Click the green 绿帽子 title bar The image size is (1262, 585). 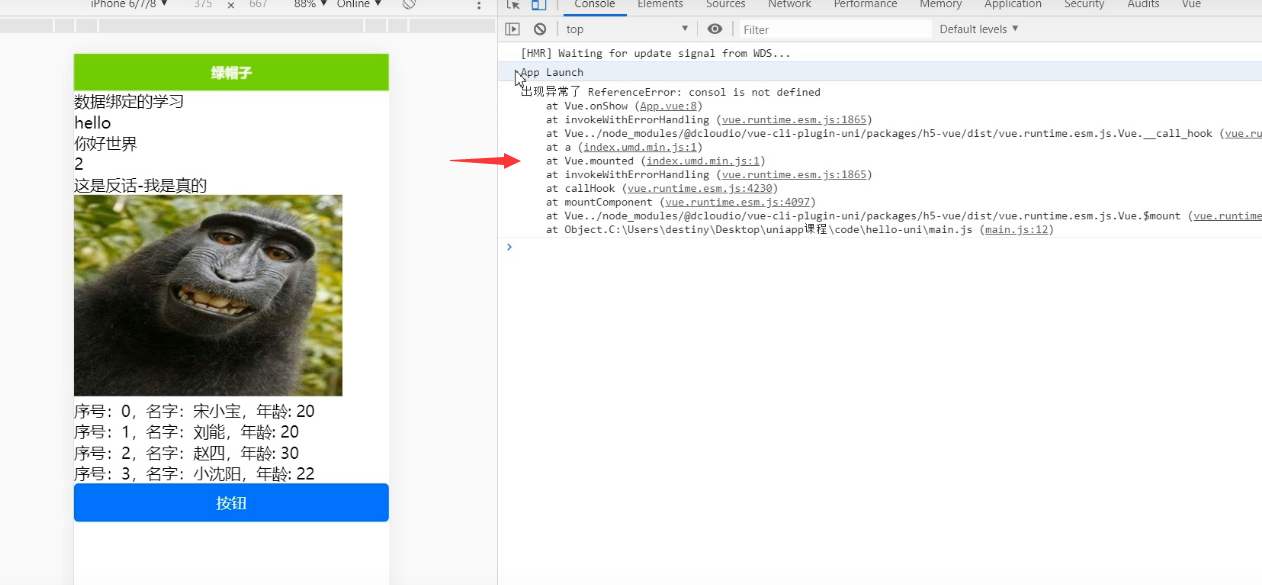[x=231, y=72]
